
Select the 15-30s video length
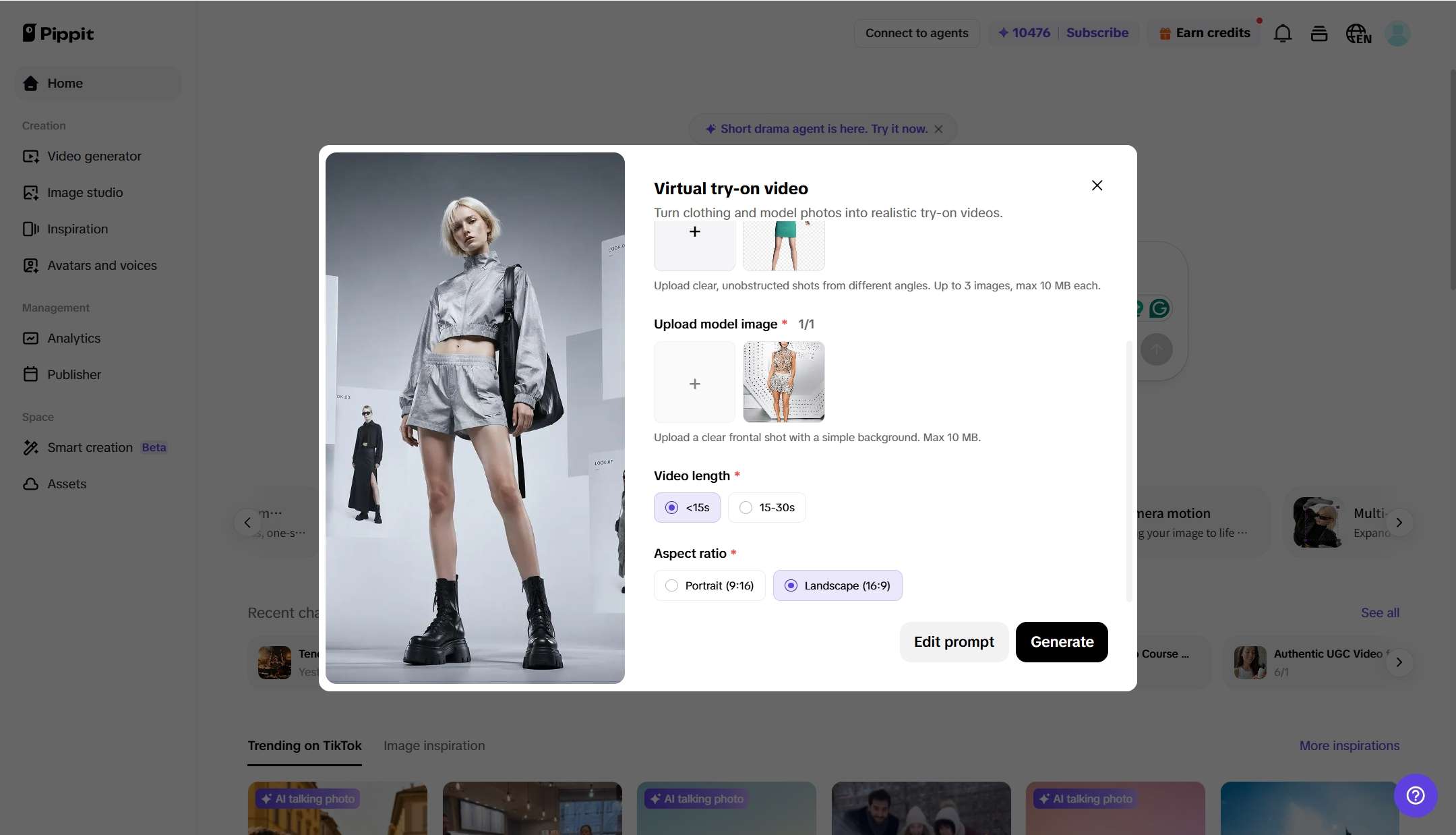coord(766,507)
